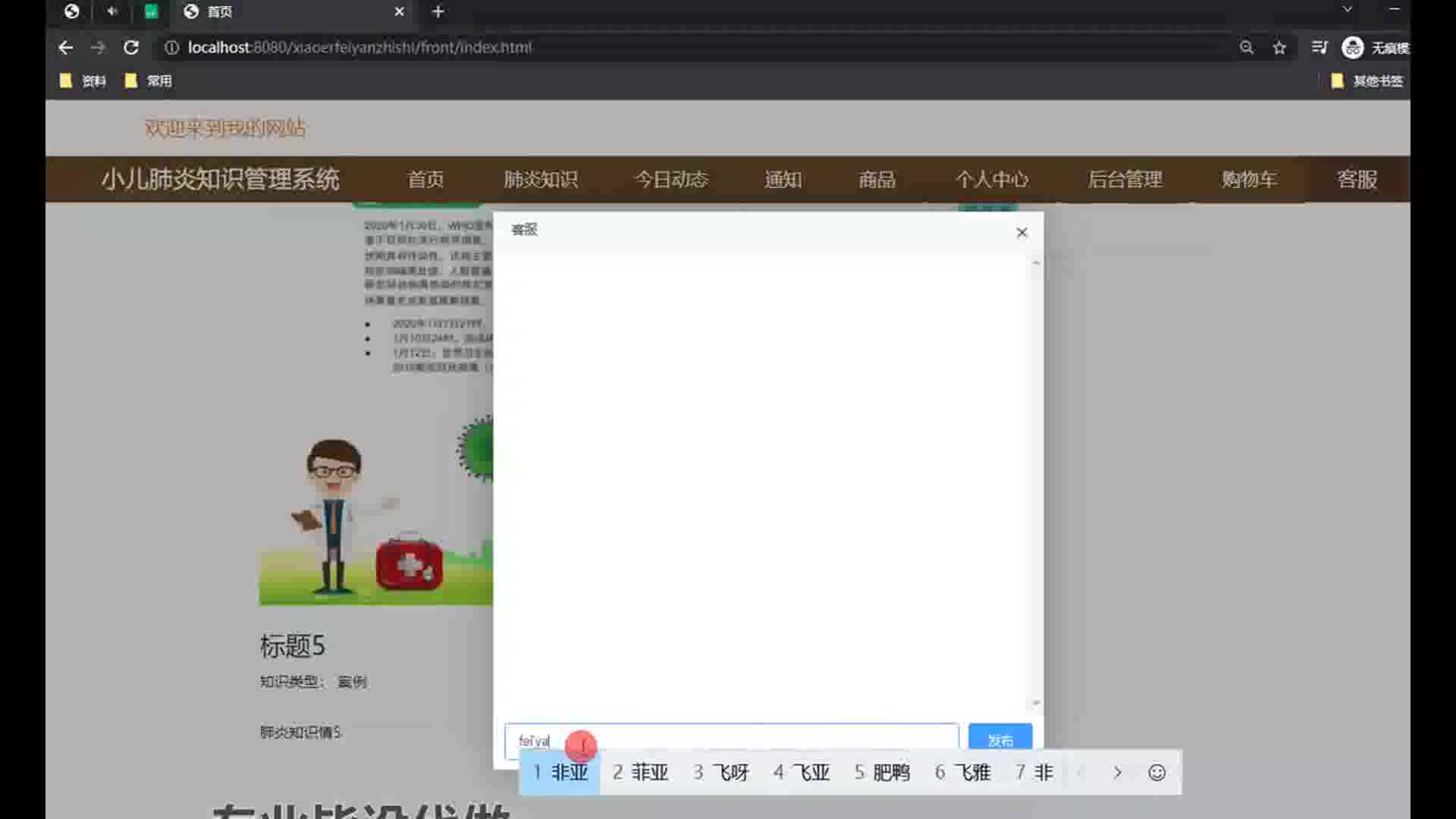Click the muted audio tab icon

112,11
